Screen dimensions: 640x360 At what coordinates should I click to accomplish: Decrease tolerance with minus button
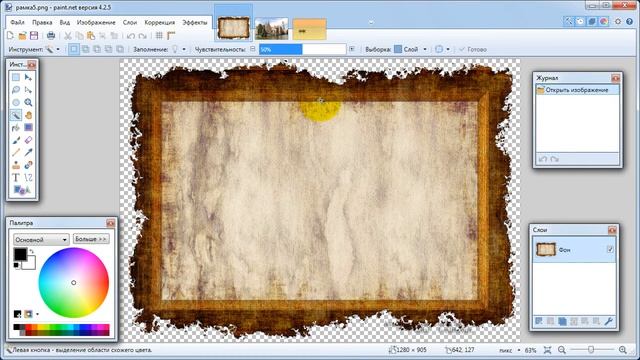(253, 49)
